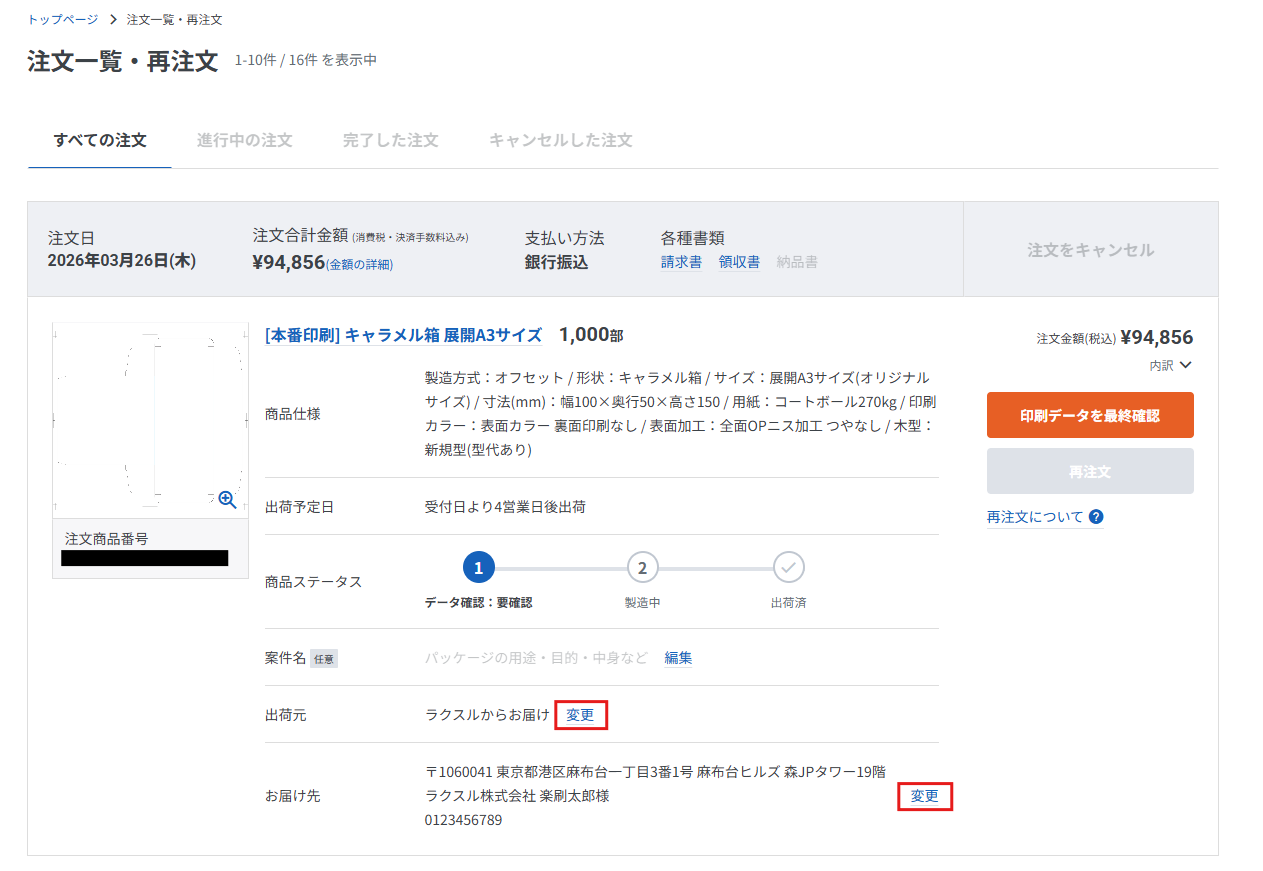Click the help question mark beside 再注文について

point(1096,517)
